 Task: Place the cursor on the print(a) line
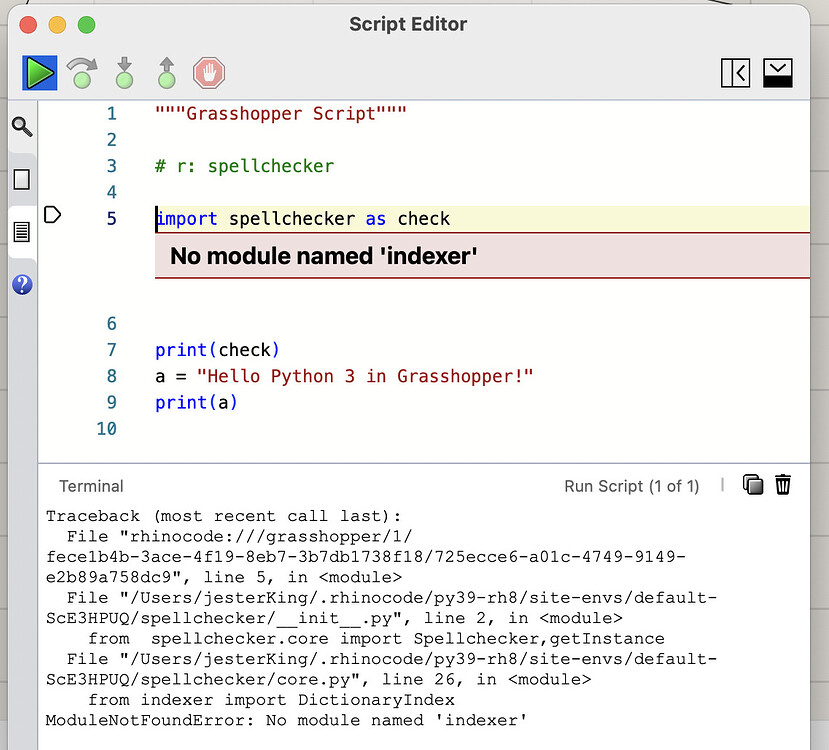[196, 402]
